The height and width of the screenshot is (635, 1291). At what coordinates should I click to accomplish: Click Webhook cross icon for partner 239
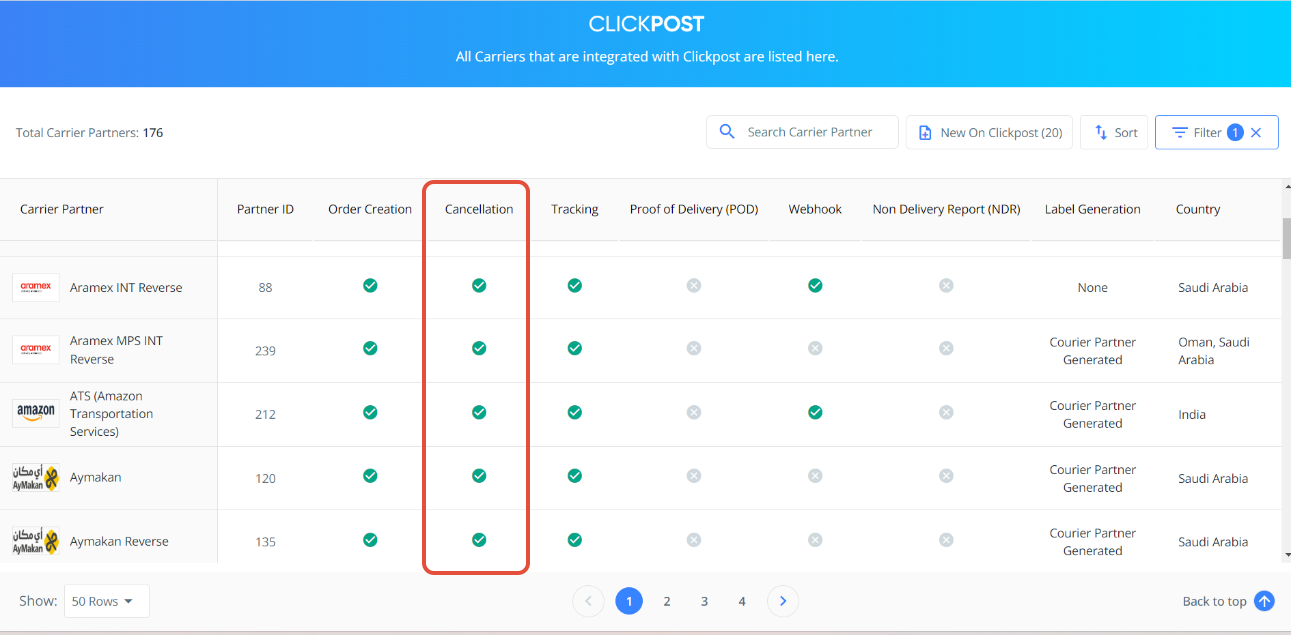[x=815, y=348]
